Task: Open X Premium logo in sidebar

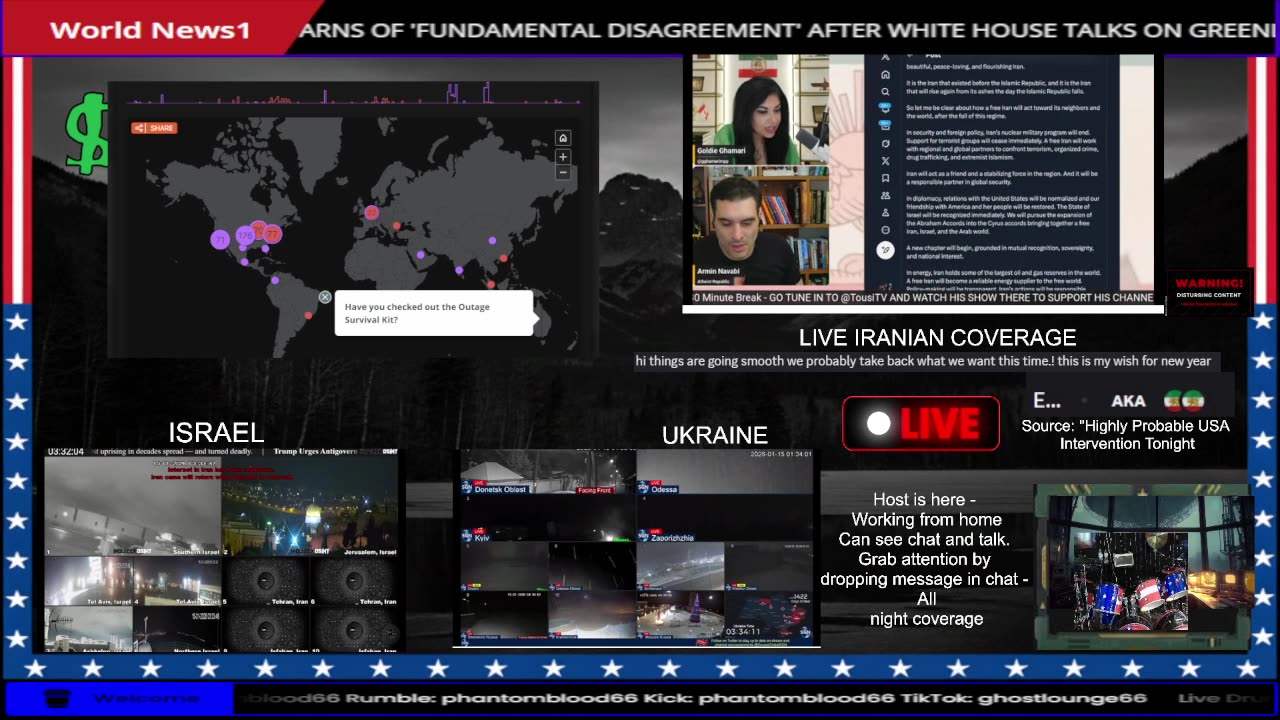Action: 885,161
